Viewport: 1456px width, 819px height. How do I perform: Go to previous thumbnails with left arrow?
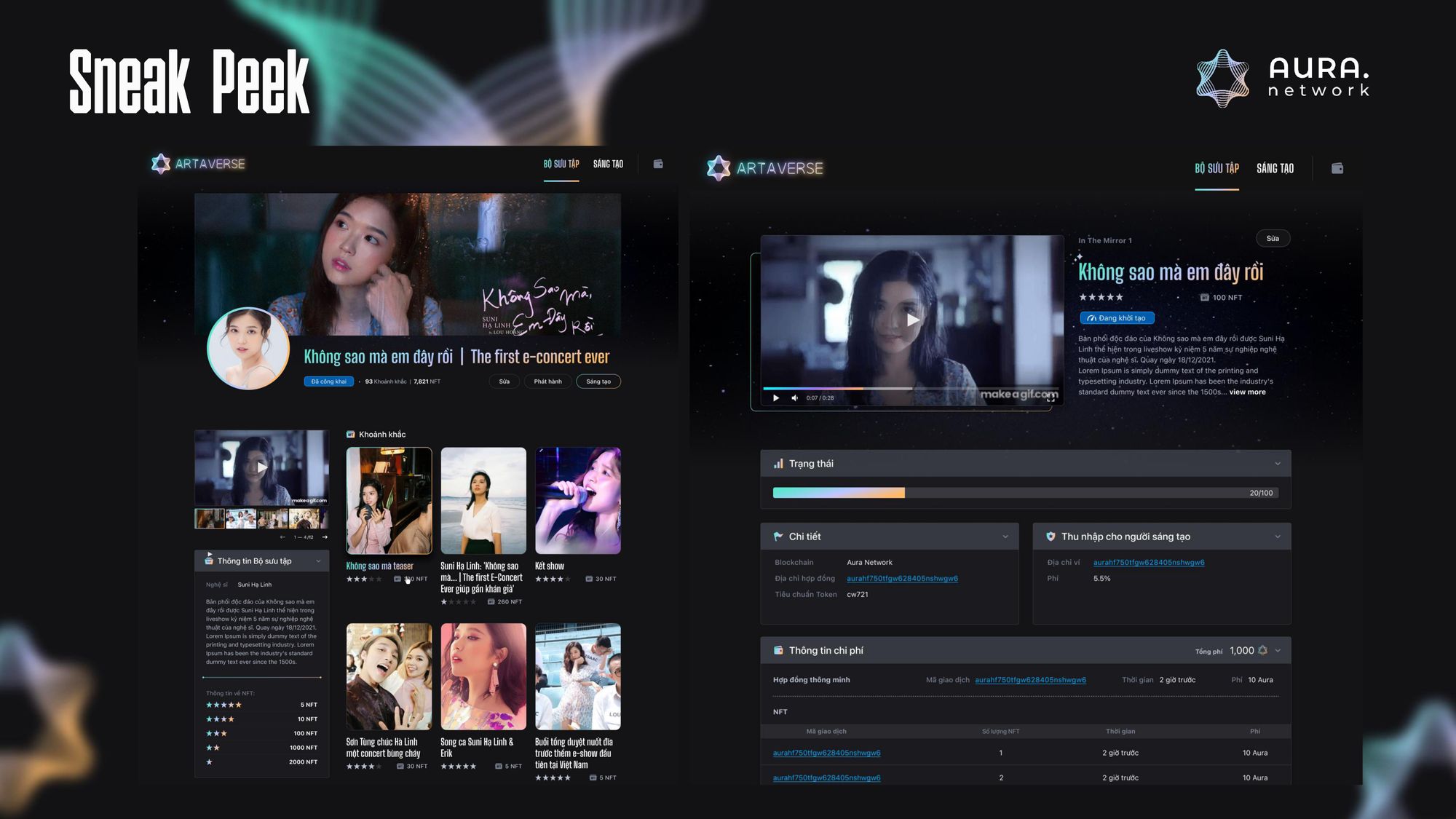(x=282, y=537)
